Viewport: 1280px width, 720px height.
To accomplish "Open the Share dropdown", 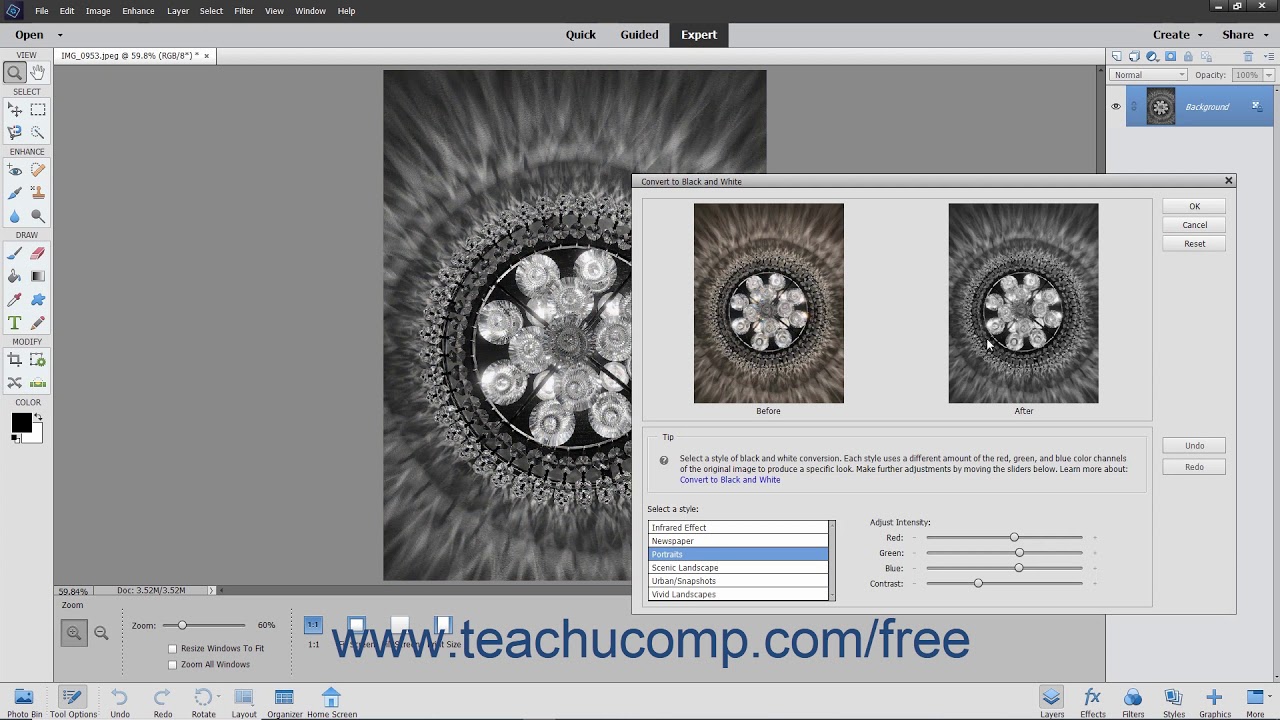I will point(1245,35).
